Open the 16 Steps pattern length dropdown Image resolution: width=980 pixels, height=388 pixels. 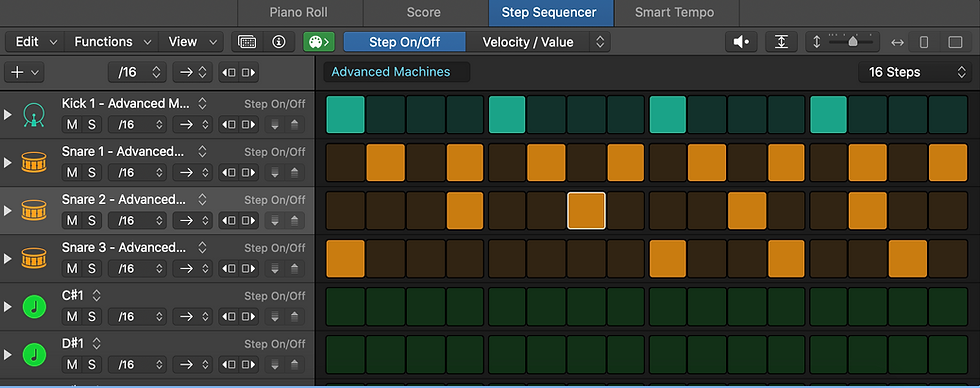click(915, 72)
